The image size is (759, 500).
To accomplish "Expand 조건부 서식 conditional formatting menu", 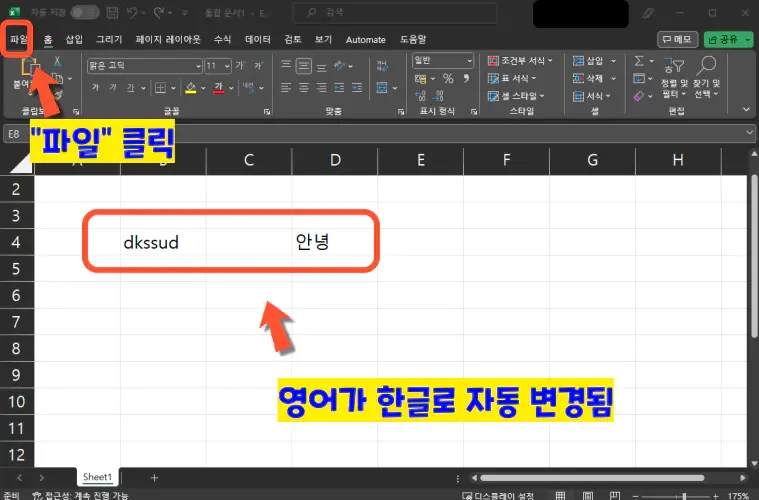I will coord(520,61).
